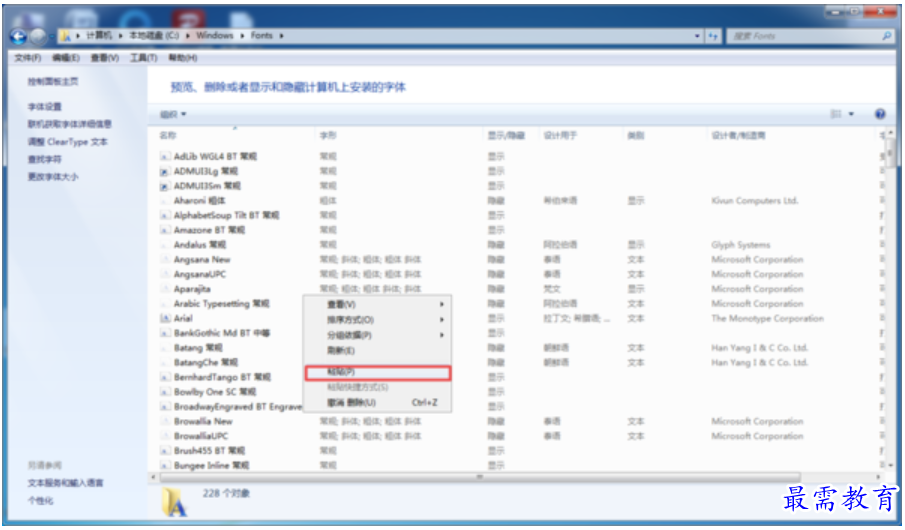The width and height of the screenshot is (905, 530).
Task: Click the font icon of AlphabetSoup Tilt BT
Action: pos(164,215)
